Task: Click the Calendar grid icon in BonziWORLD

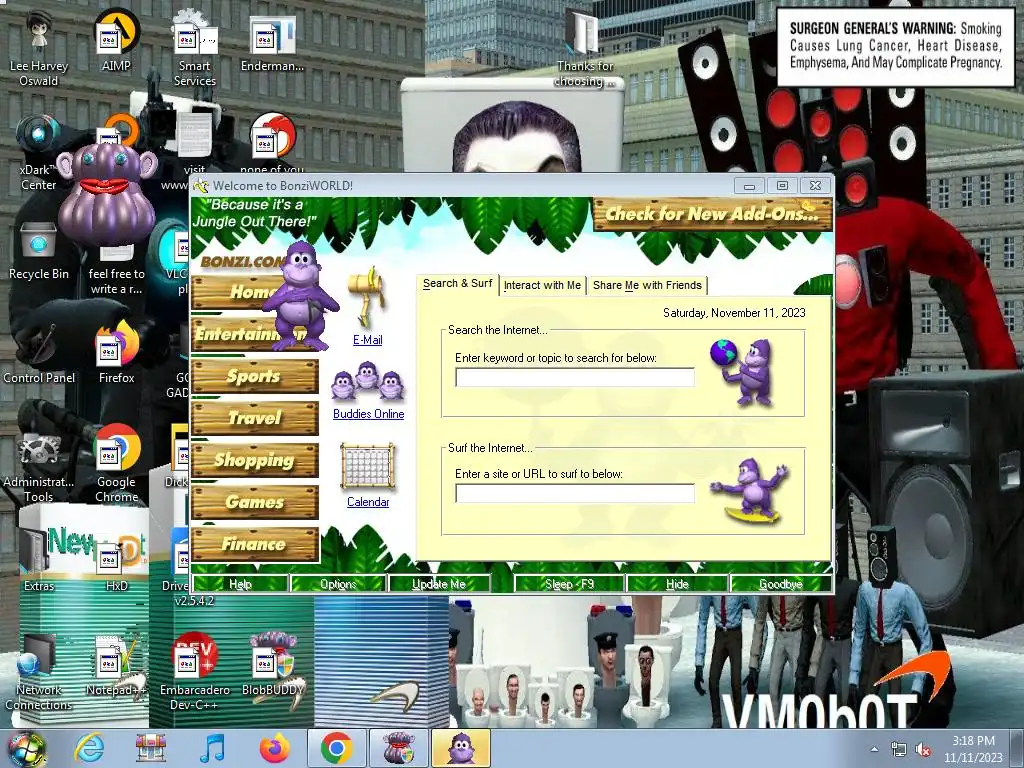Action: [368, 466]
